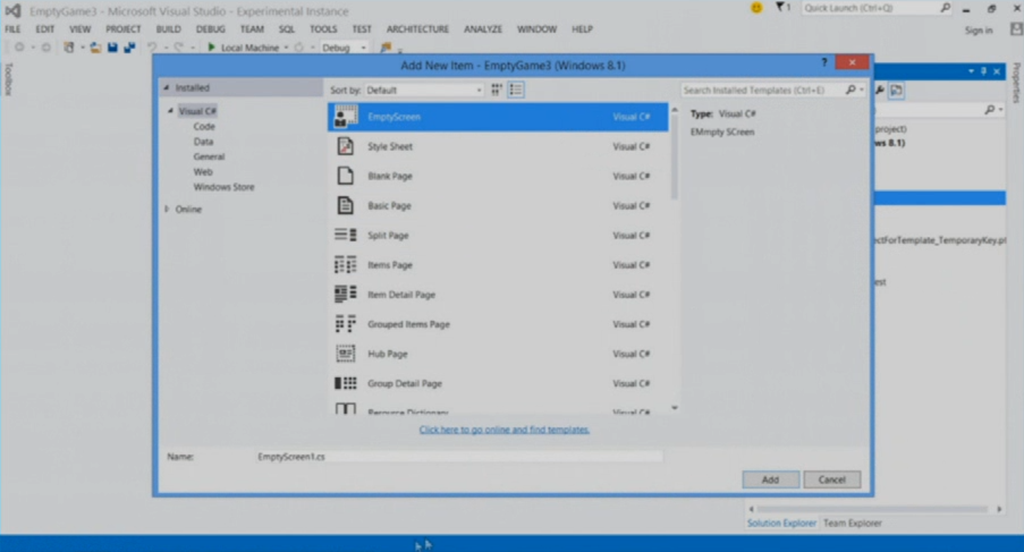Open search options dropdown arrow in dialog

861,90
